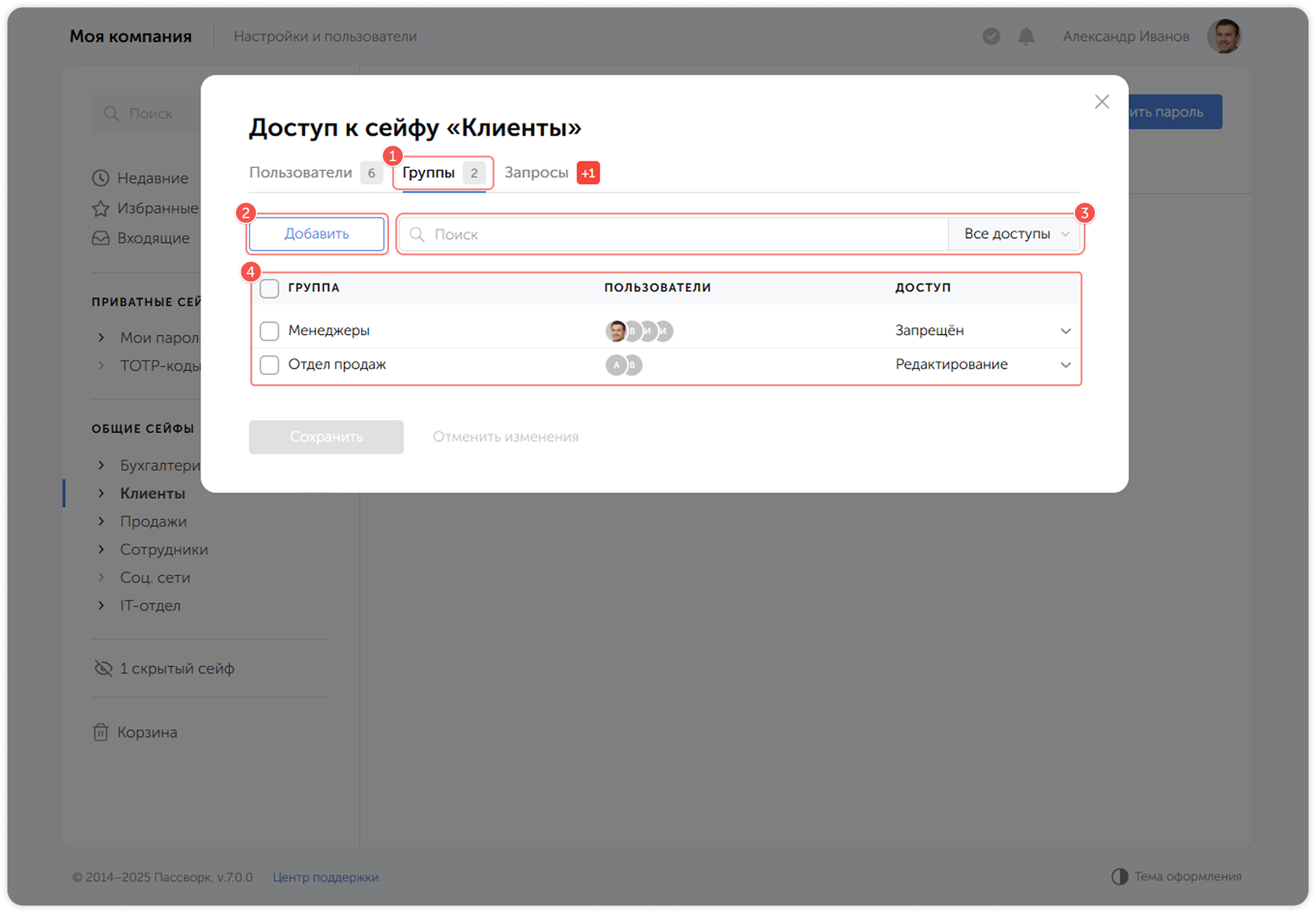Click the Тема оформления label
The width and height of the screenshot is (1316, 913).
pos(1188,876)
